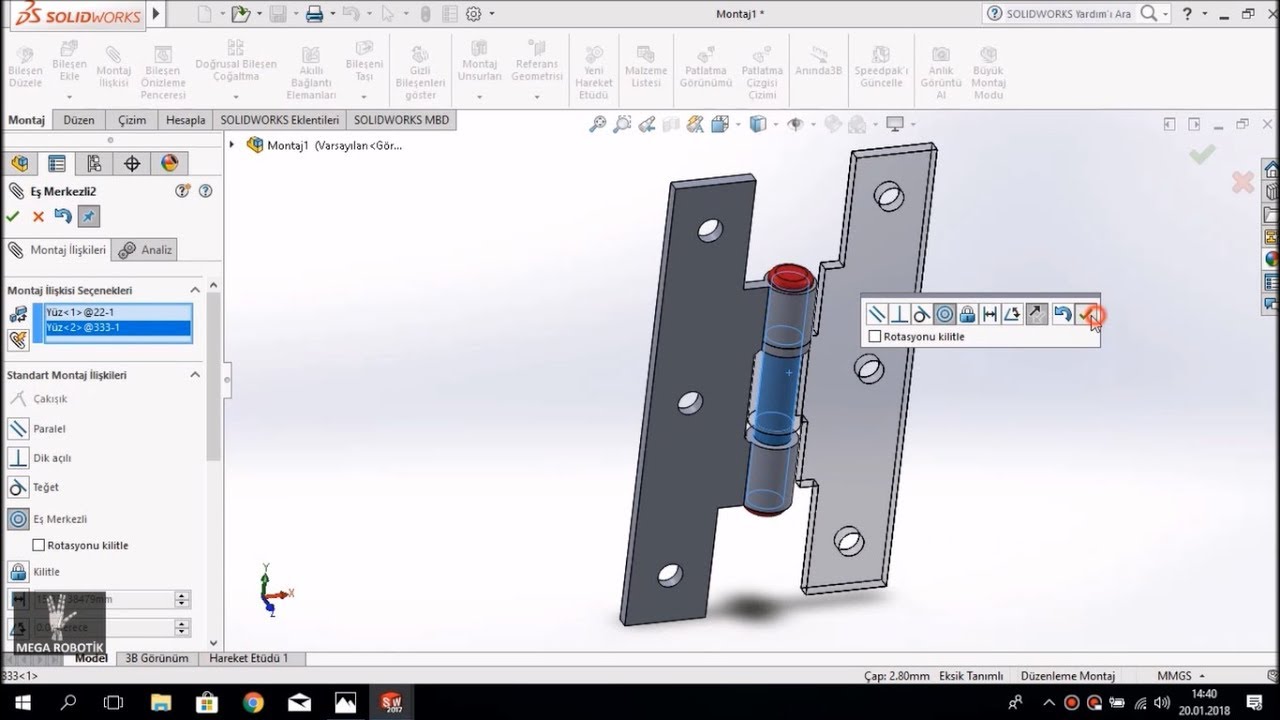Click Zoom to Area icon in view toolbar
Image resolution: width=1280 pixels, height=720 pixels.
point(622,124)
